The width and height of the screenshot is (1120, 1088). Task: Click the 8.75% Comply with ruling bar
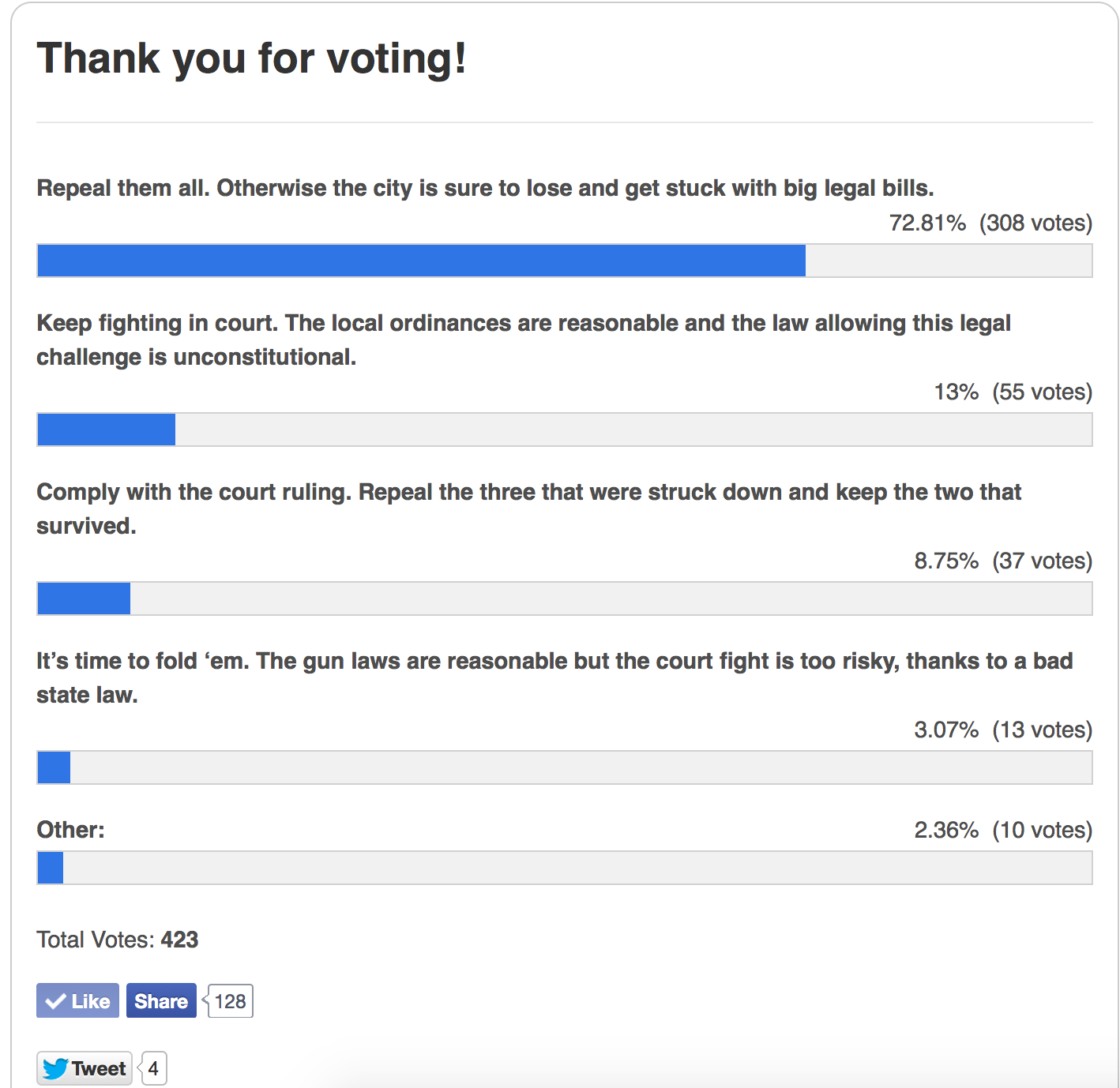[x=565, y=598]
